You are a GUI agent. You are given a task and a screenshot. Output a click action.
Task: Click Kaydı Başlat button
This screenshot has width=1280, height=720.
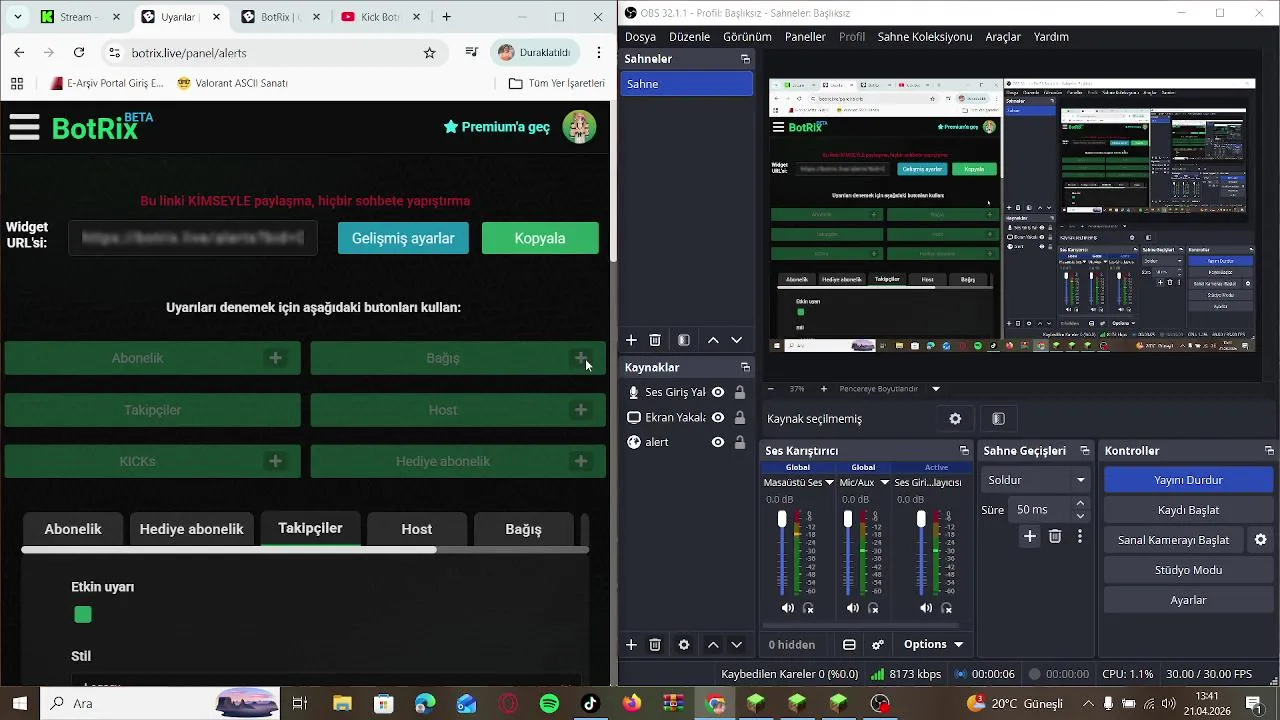pos(1188,510)
